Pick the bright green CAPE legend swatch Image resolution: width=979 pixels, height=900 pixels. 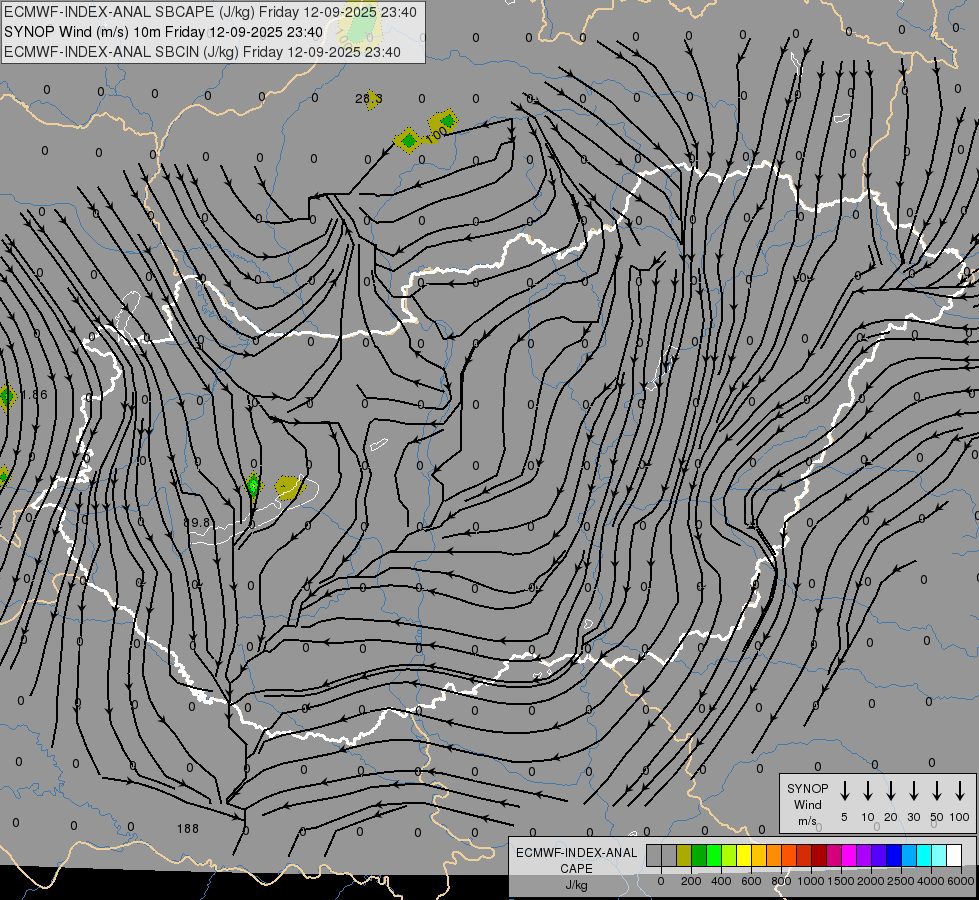(x=714, y=855)
